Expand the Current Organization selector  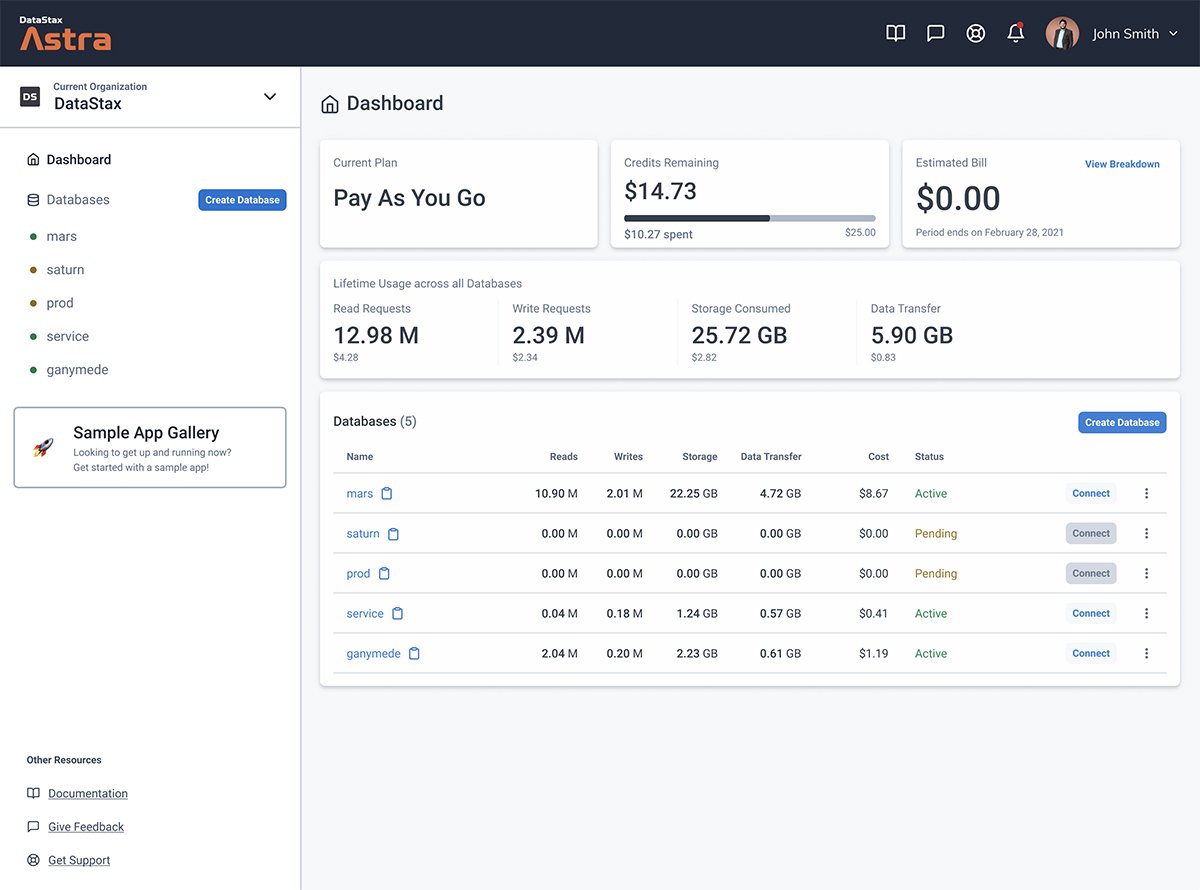pyautogui.click(x=269, y=96)
